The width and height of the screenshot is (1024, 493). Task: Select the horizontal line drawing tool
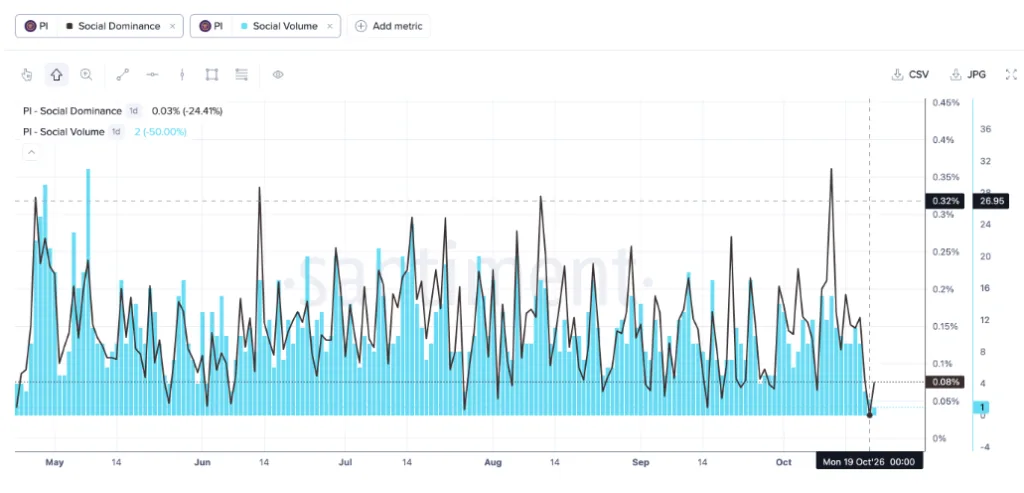[152, 74]
